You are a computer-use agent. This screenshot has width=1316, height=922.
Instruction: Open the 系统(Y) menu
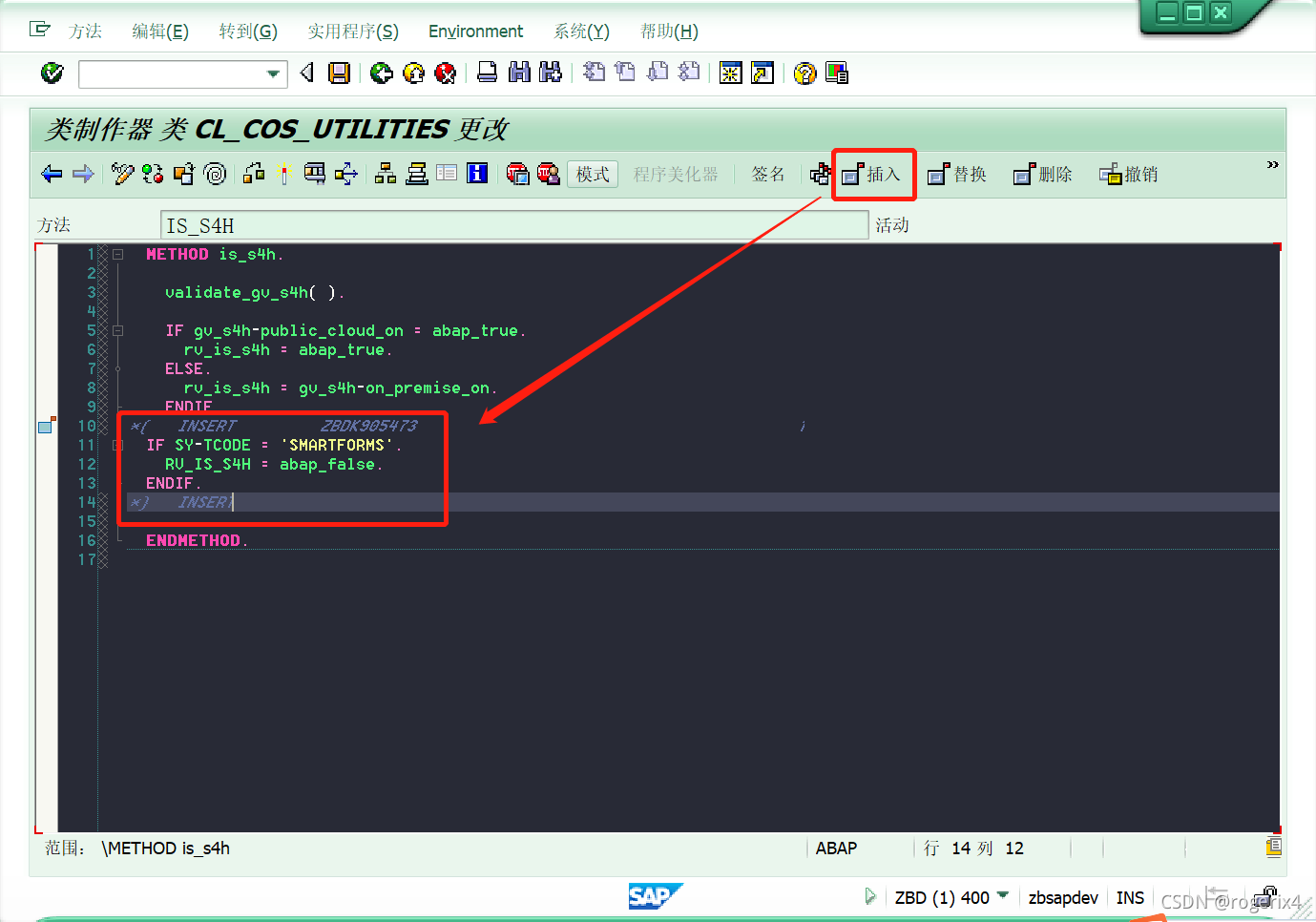point(581,31)
